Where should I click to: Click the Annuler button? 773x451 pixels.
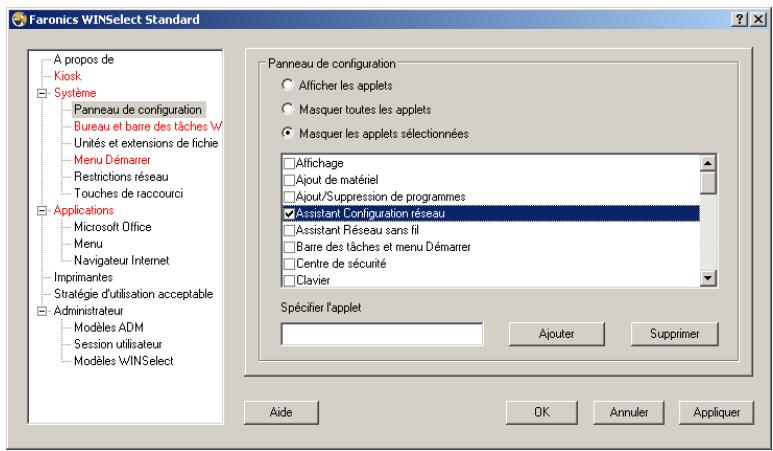pyautogui.click(x=629, y=412)
